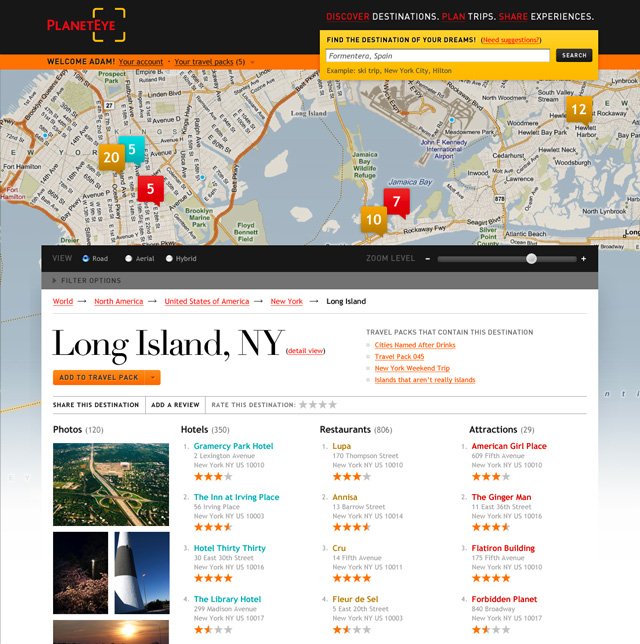640x644 pixels.
Task: Select the Aerial map view
Action: (129, 259)
